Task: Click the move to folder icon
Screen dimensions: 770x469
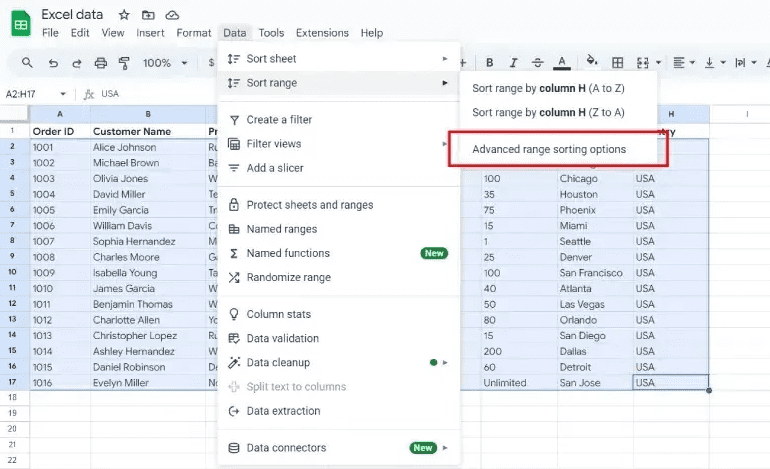Action: click(x=148, y=15)
